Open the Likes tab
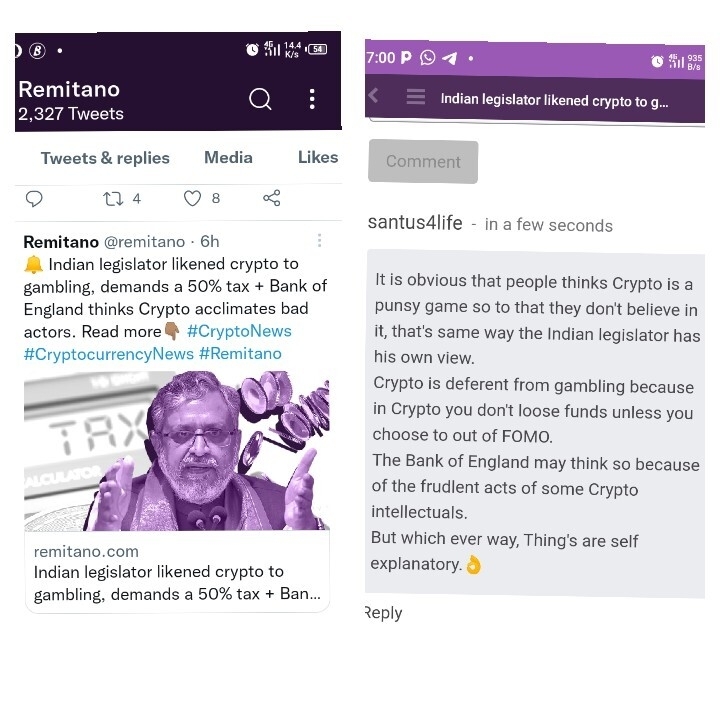This screenshot has width=720, height=720. pos(318,157)
